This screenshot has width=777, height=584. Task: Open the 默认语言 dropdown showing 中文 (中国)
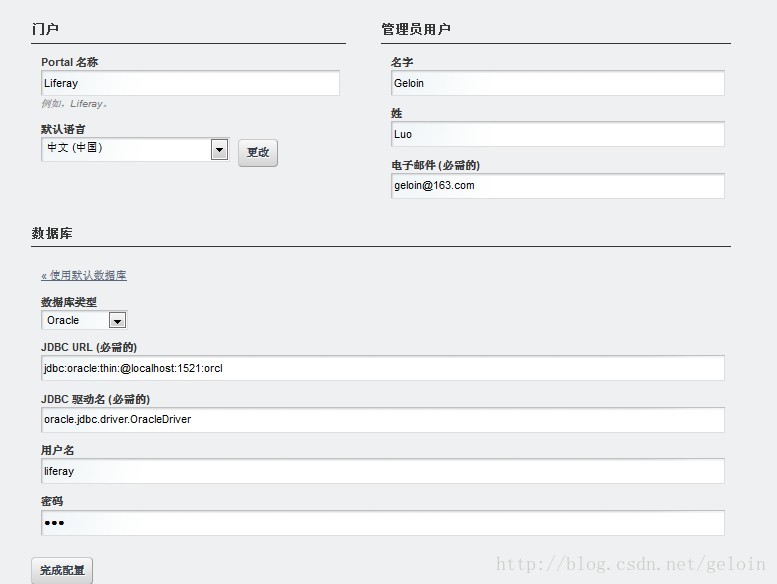pos(135,149)
